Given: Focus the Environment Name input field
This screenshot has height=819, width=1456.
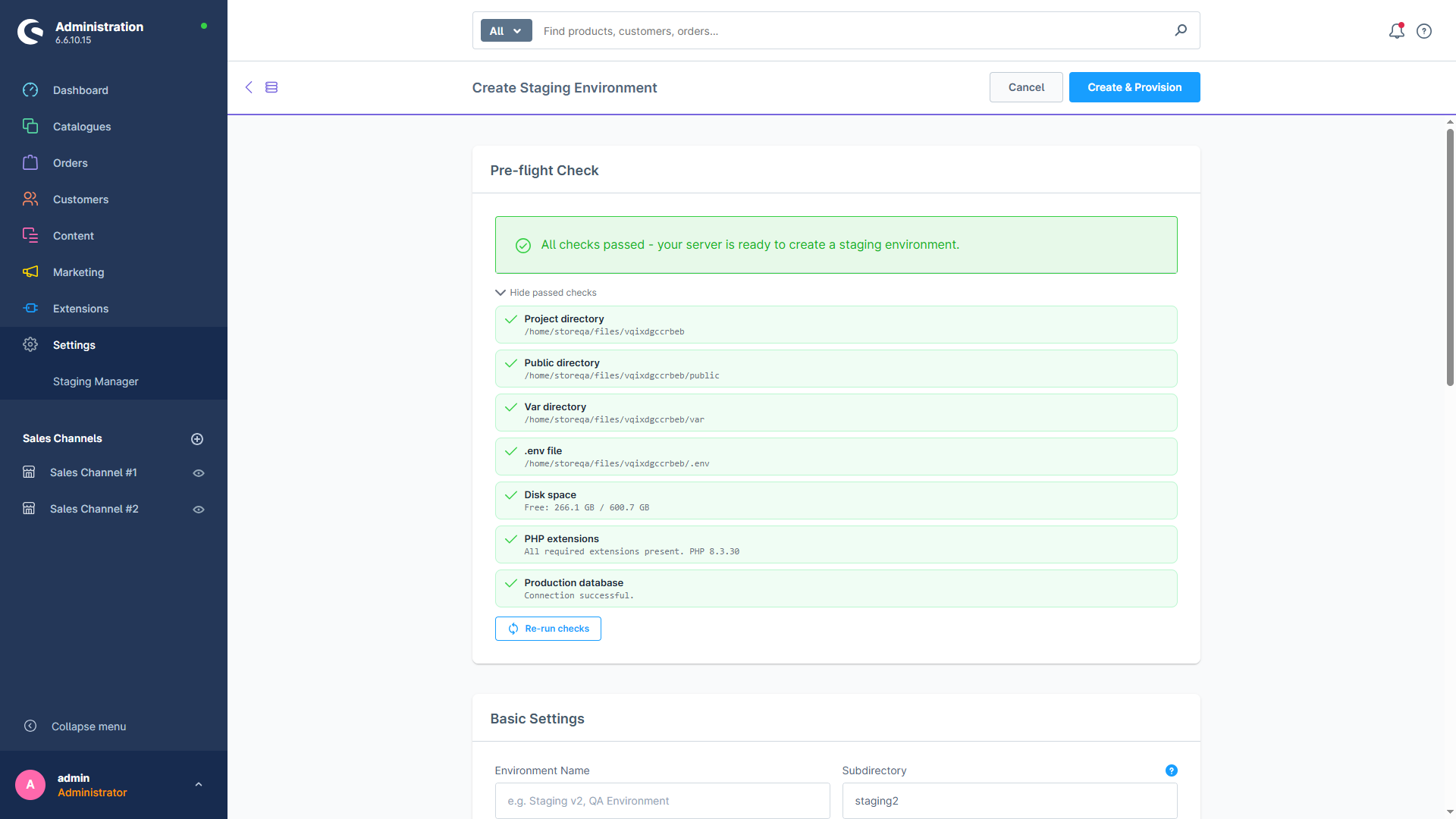Looking at the screenshot, I should pyautogui.click(x=662, y=801).
